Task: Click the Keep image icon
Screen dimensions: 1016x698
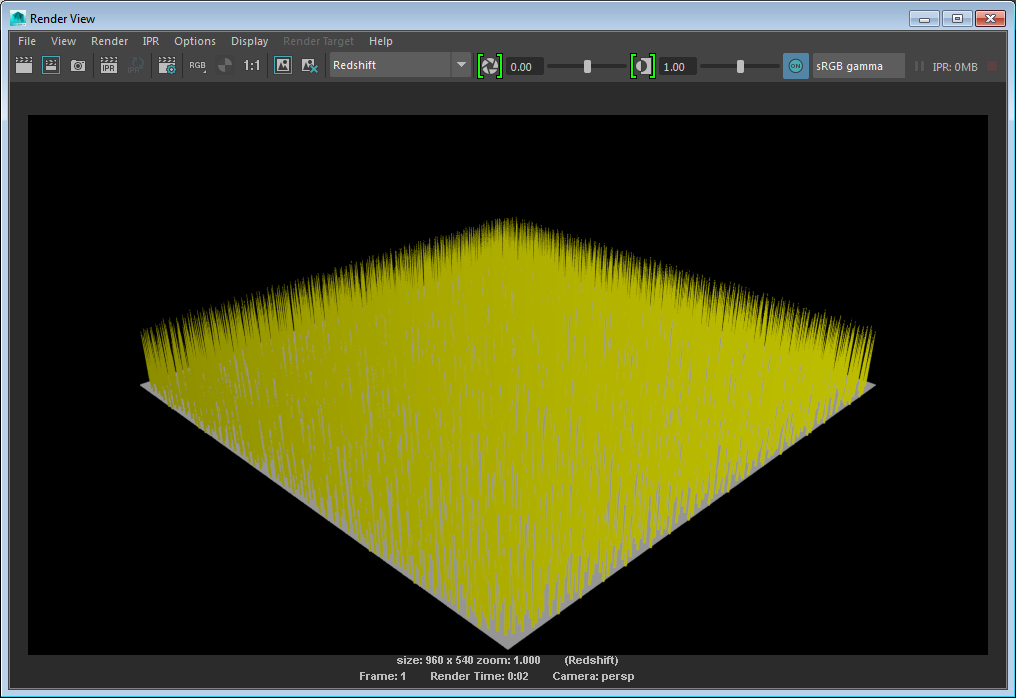Action: click(283, 66)
